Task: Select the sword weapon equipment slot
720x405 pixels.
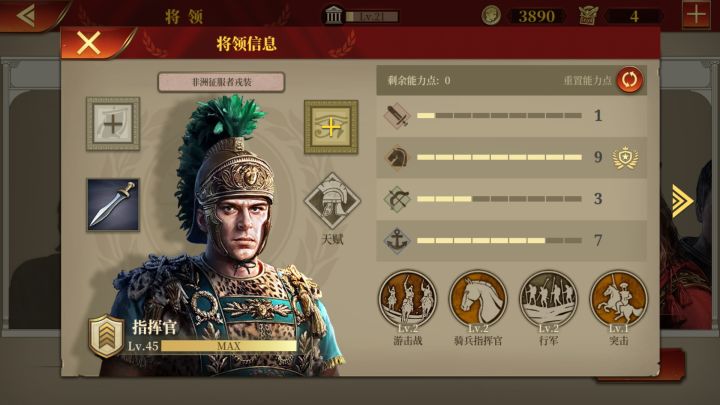Action: 113,205
